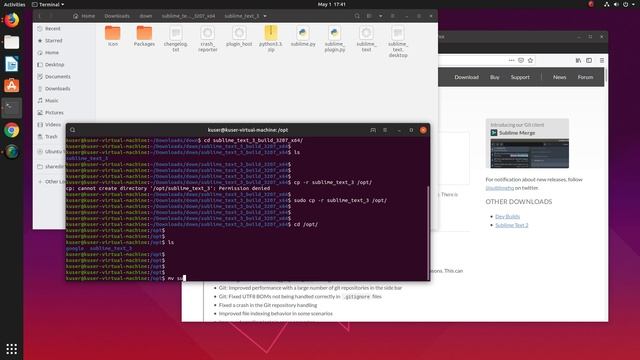Click Activities in the top bar

point(14,4)
